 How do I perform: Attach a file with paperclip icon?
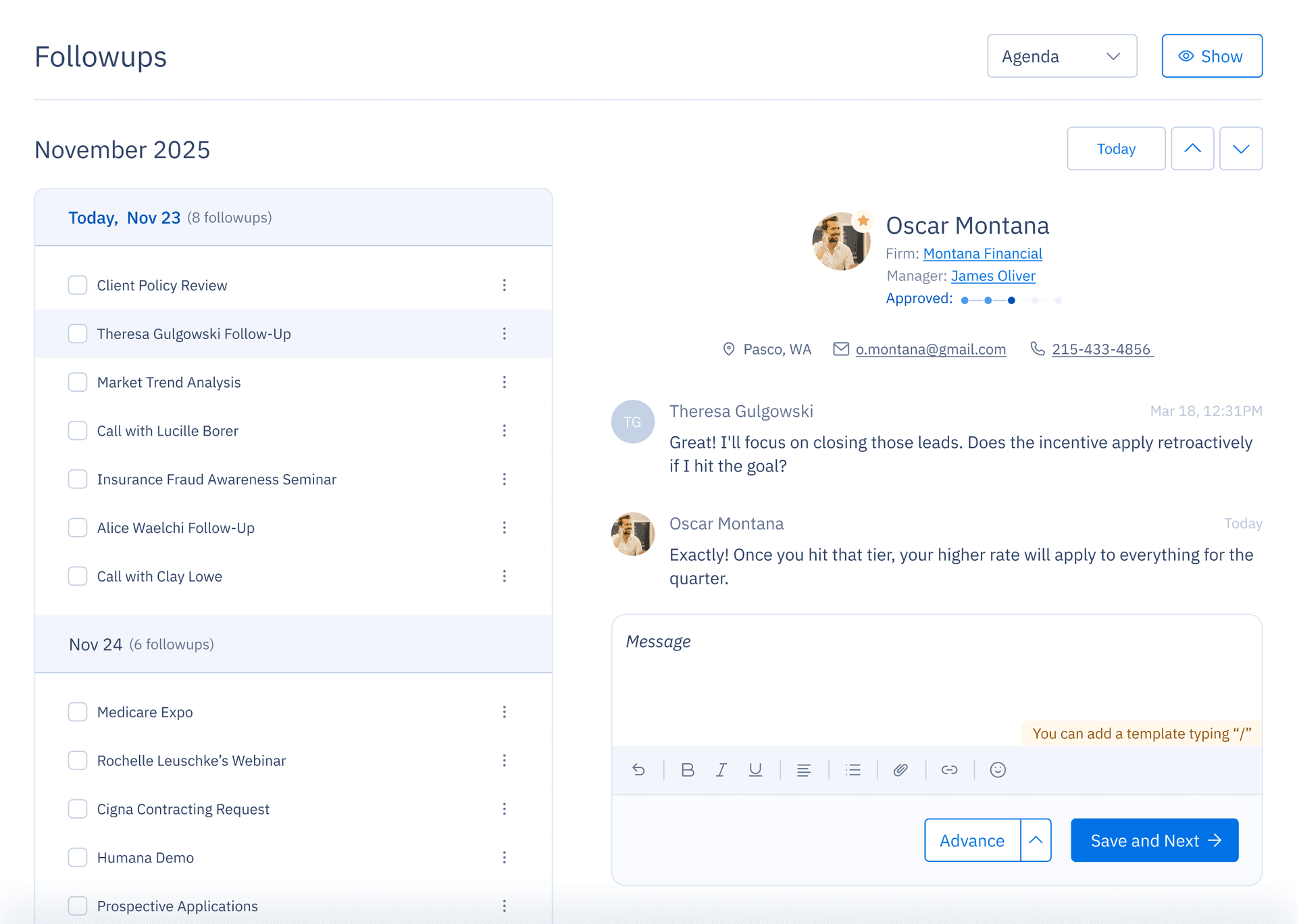(x=900, y=770)
